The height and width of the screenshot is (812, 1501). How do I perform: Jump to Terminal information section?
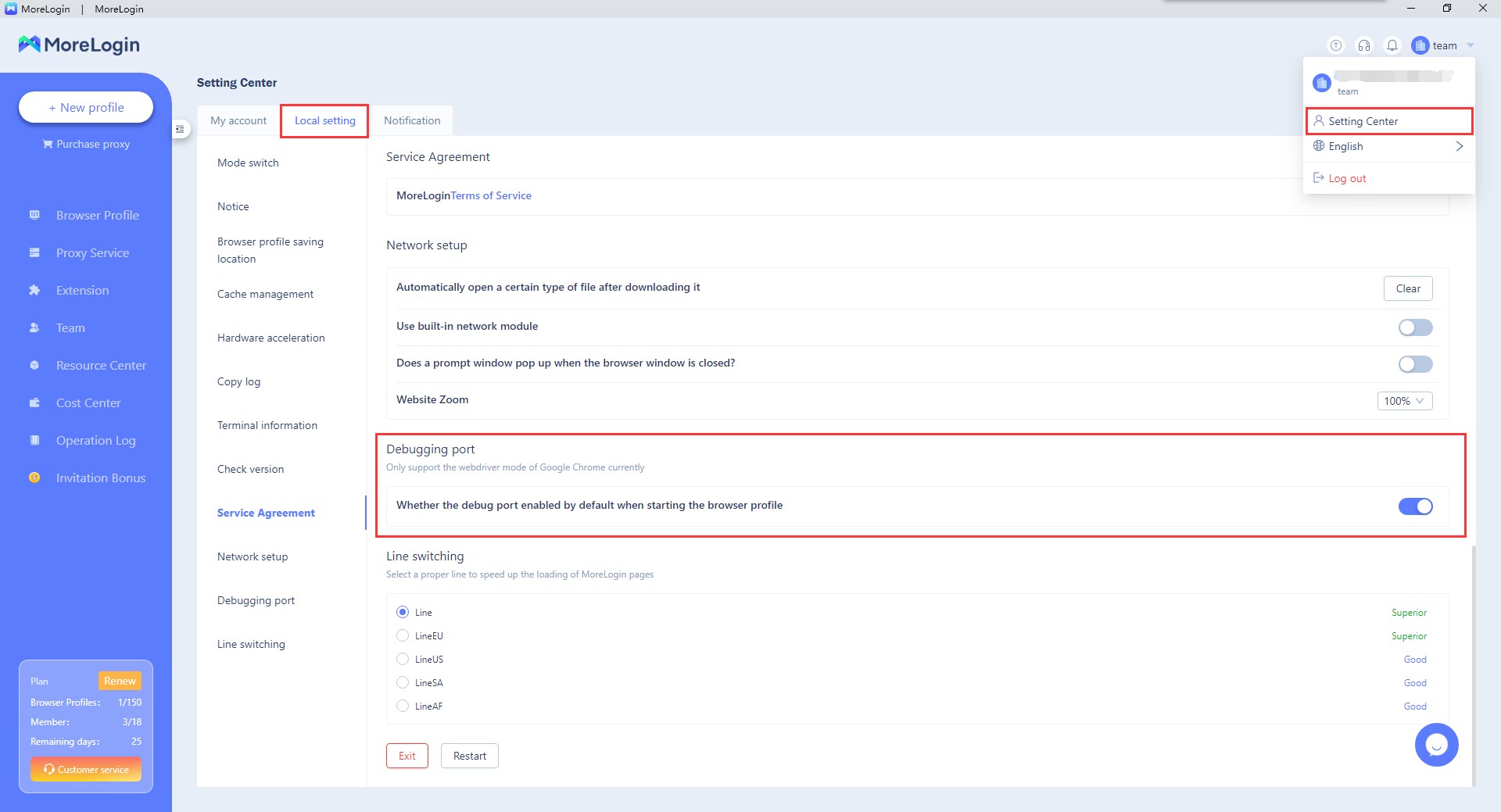(x=267, y=425)
